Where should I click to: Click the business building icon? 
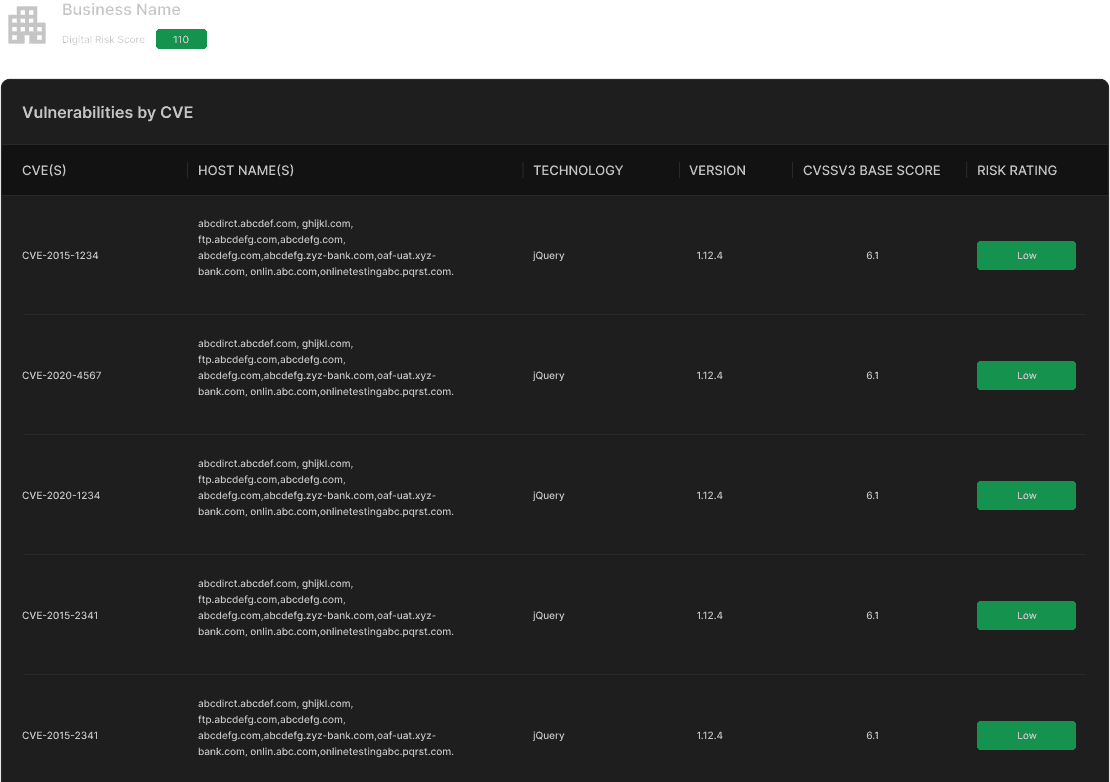(27, 25)
